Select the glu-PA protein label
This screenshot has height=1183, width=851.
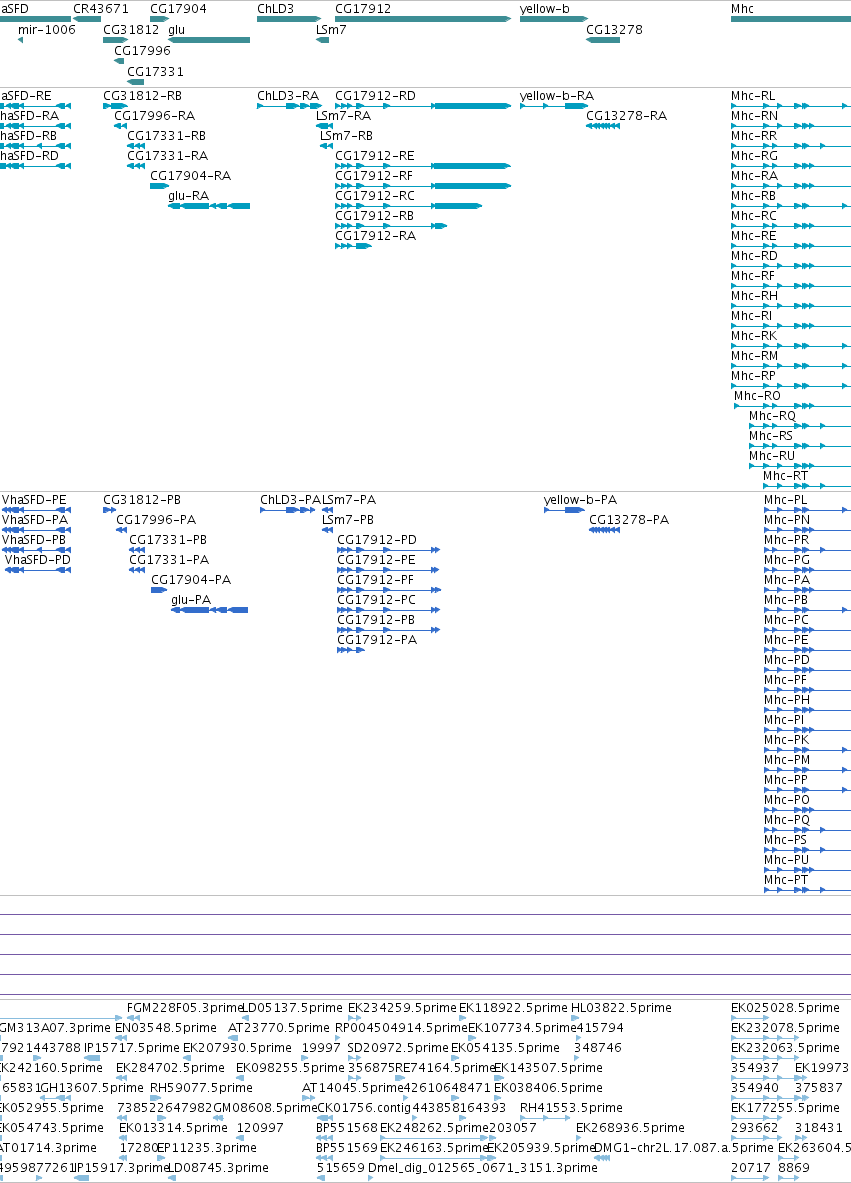(191, 601)
